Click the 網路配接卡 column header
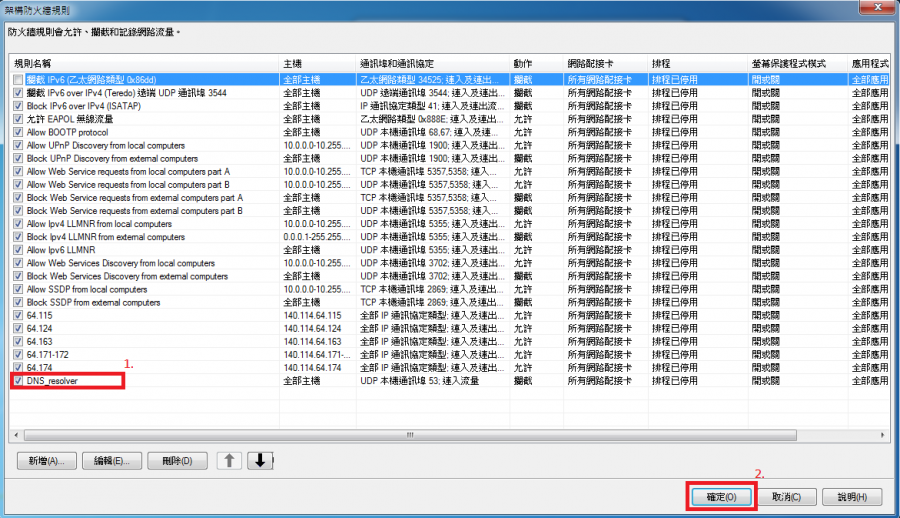Screen dimensions: 900x518 (x=604, y=63)
